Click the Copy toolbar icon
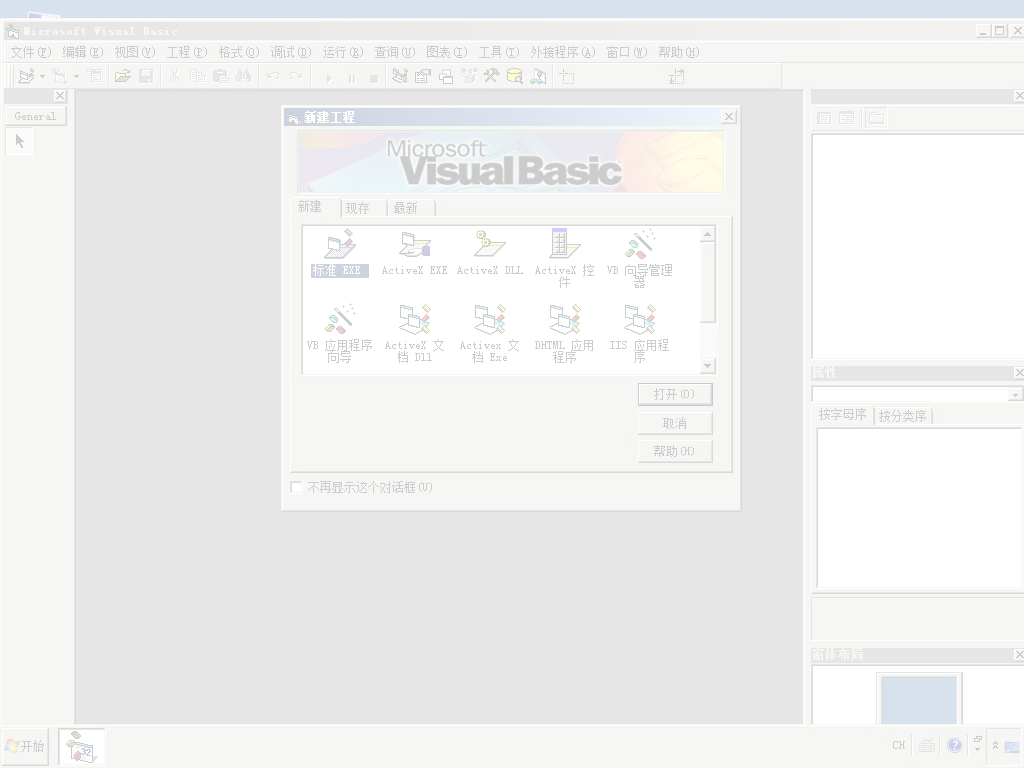Screen dimensions: 1024x768 tap(197, 76)
